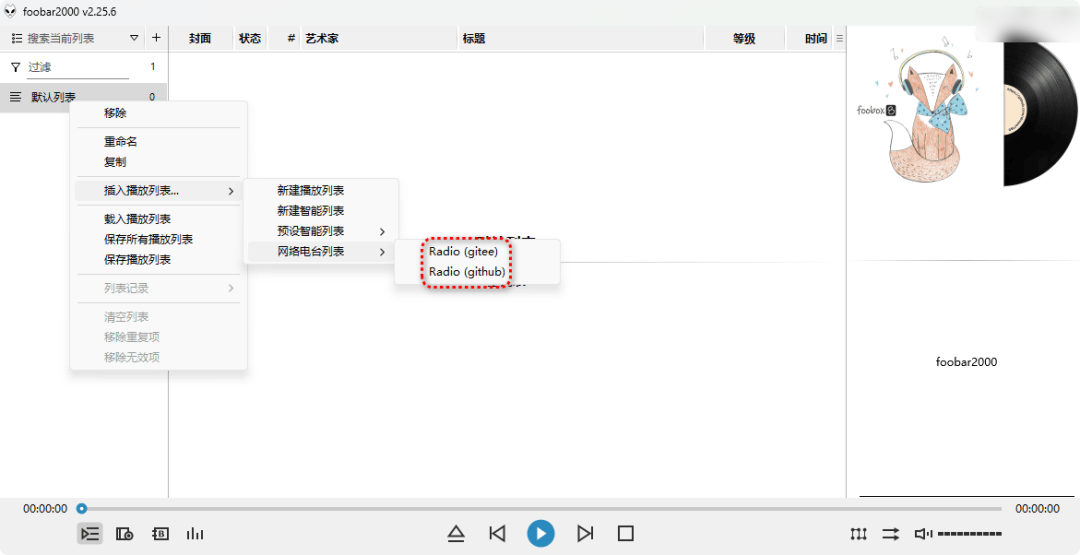
Task: Expand 网络电台列表 submenu
Action: (321, 252)
